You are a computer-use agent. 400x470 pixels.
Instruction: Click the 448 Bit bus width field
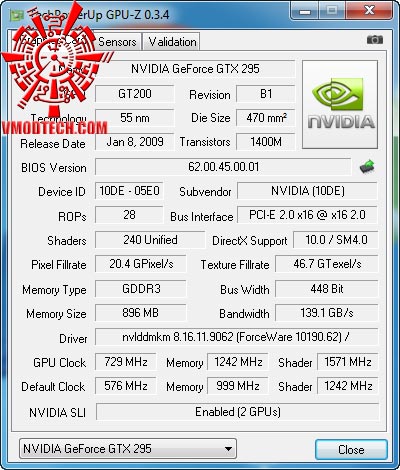coord(327,289)
